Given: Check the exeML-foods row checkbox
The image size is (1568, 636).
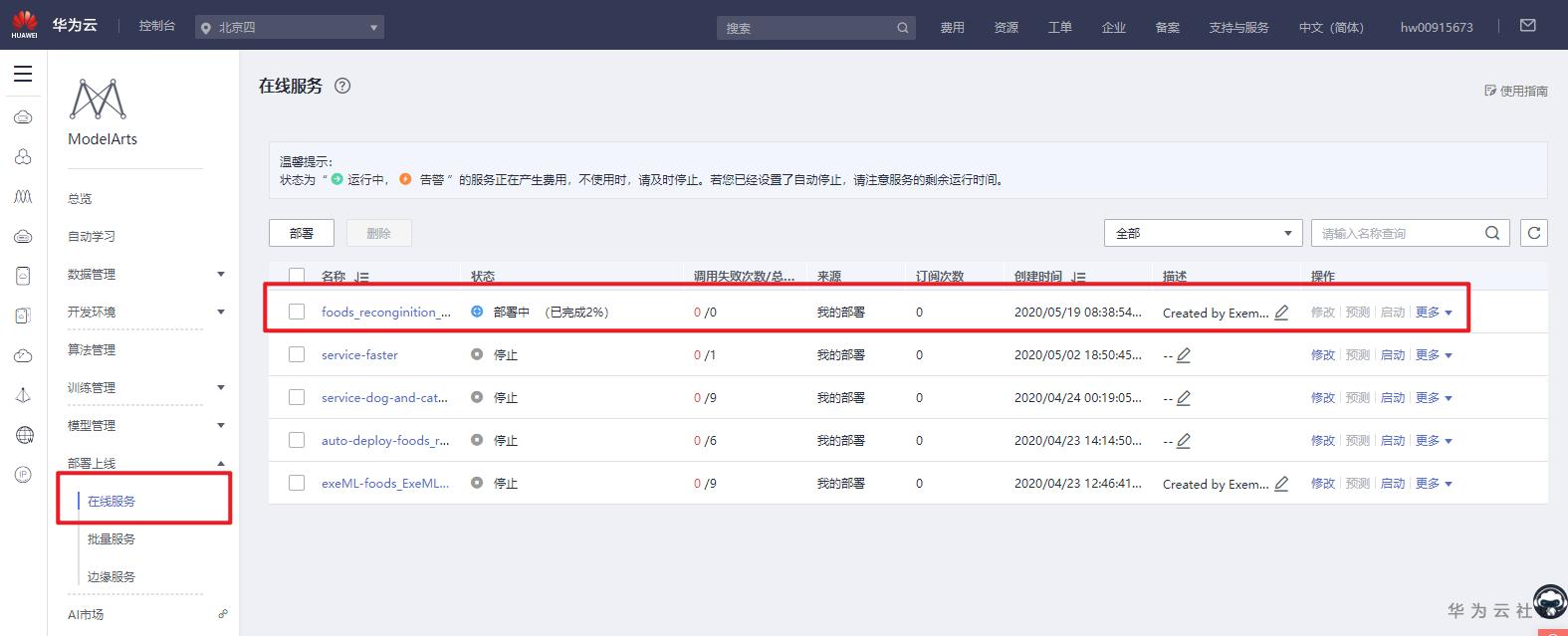Looking at the screenshot, I should [297, 483].
